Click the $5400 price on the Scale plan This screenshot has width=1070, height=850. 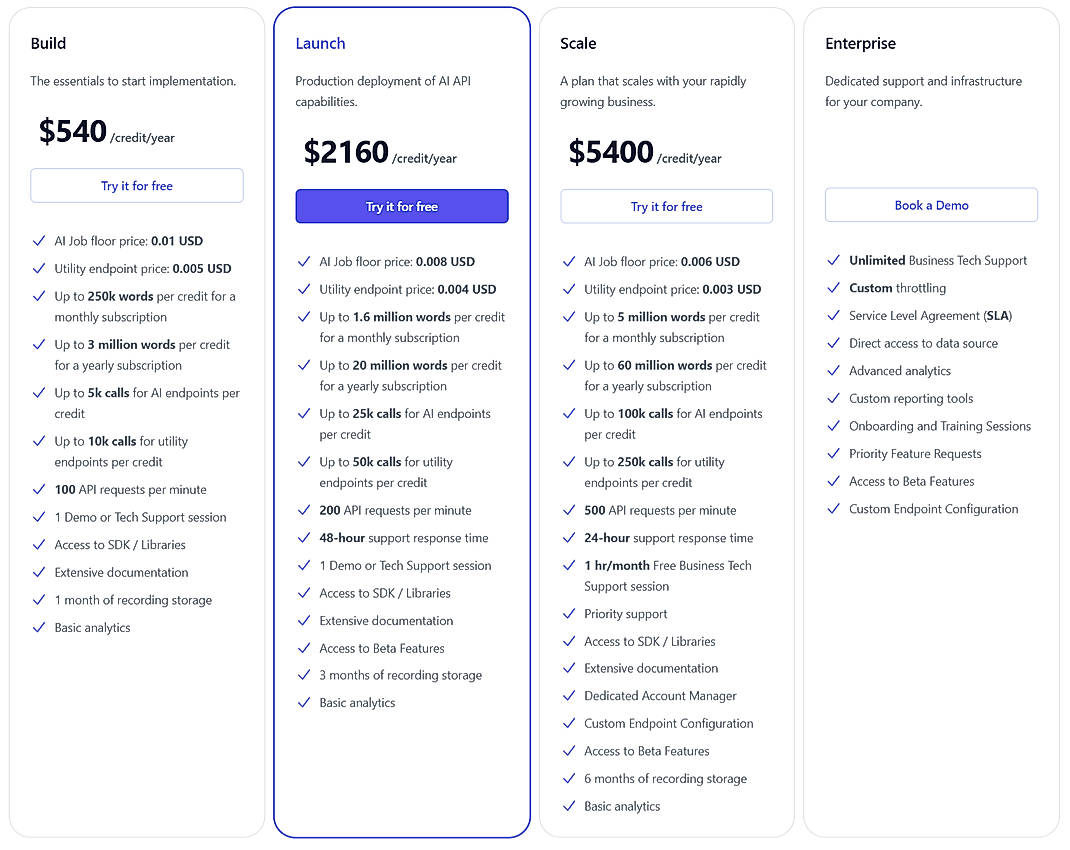click(x=611, y=153)
